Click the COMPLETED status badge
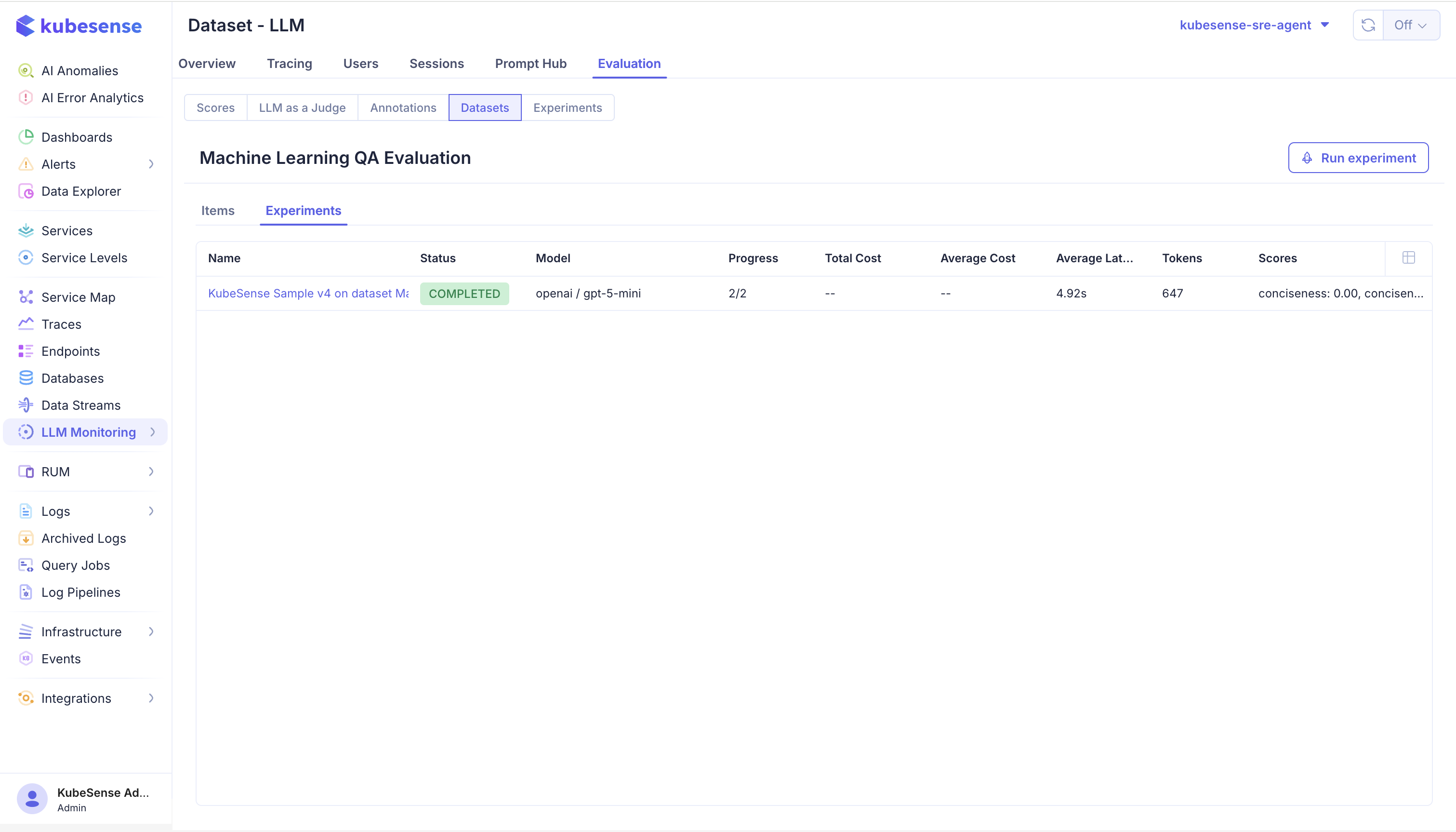 (464, 294)
